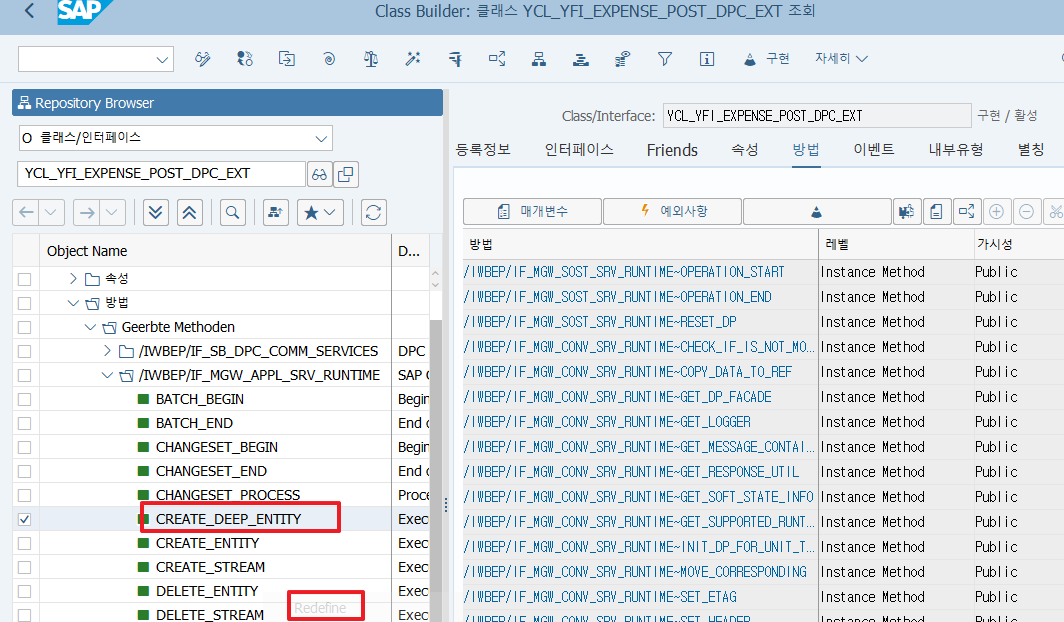The width and height of the screenshot is (1064, 622).
Task: Click the copy windows icon beside class name field
Action: (346, 174)
